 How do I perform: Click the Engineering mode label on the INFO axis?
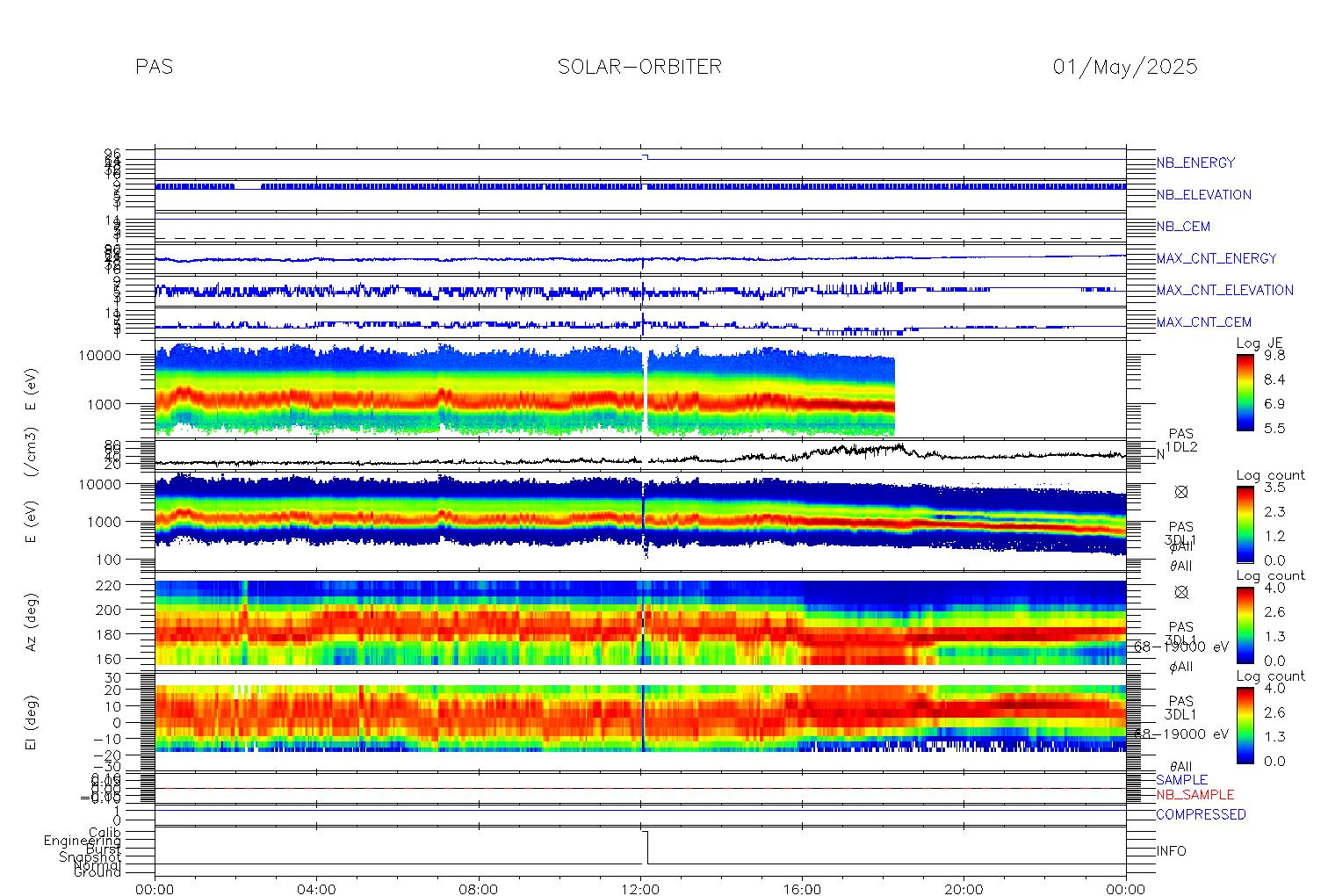pyautogui.click(x=83, y=841)
